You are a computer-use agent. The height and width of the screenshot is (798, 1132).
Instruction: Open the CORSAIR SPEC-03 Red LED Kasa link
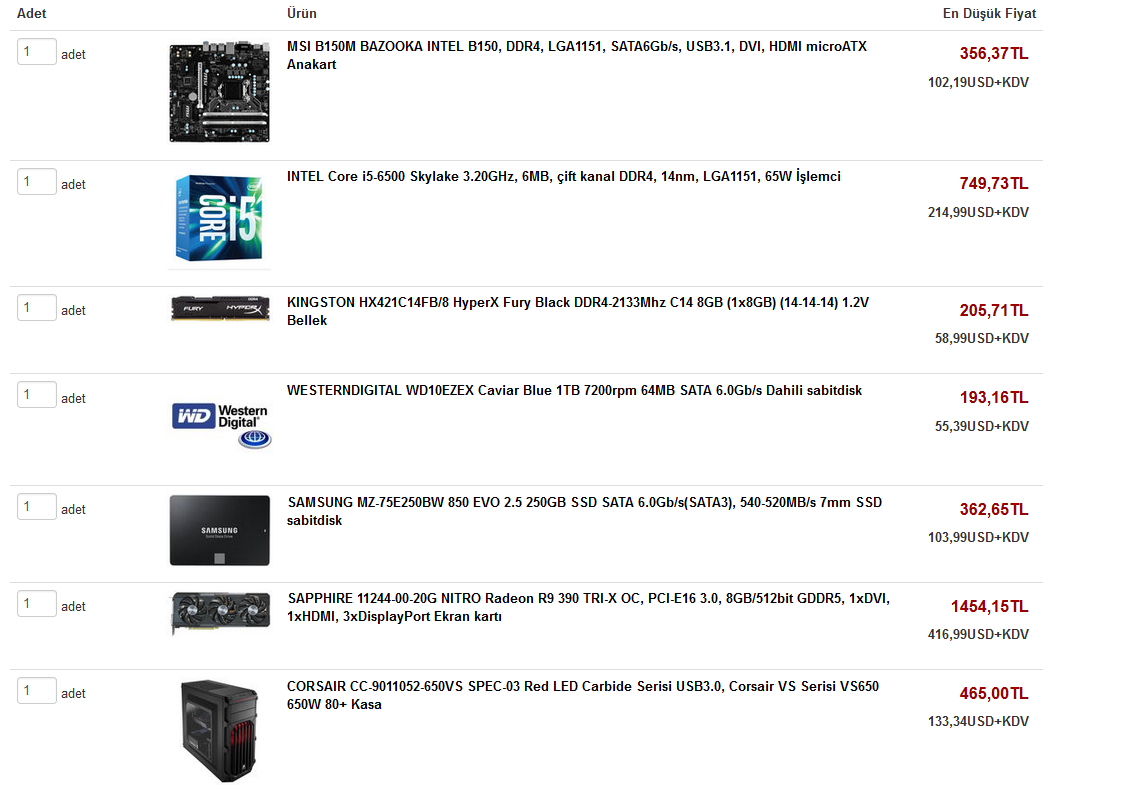[x=583, y=695]
